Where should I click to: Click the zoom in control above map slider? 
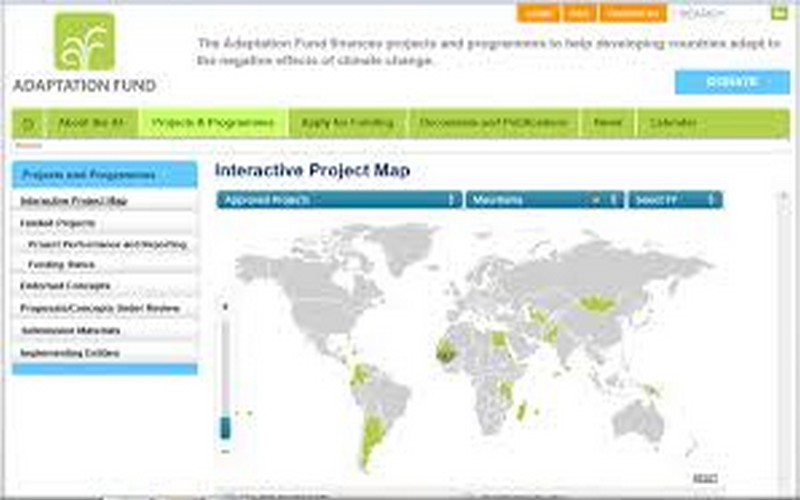pyautogui.click(x=225, y=307)
